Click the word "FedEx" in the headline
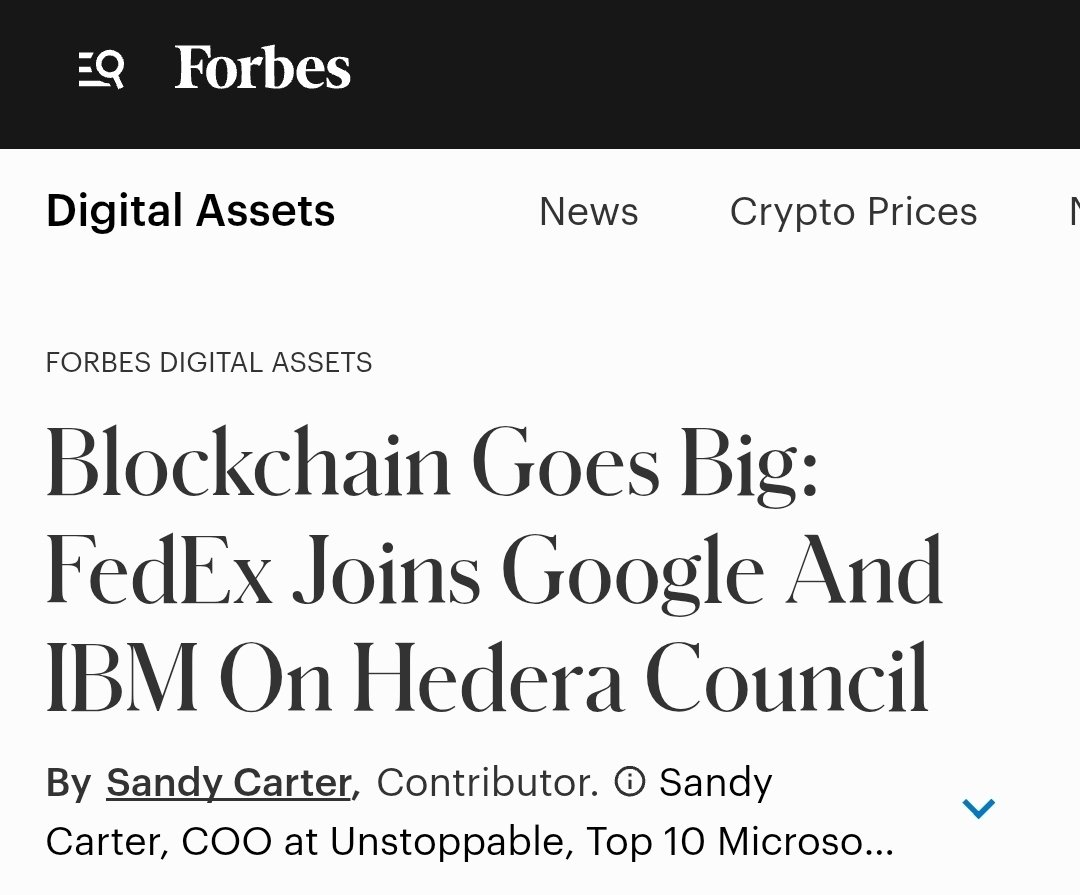Screen dimensions: 1080x895 [x=160, y=573]
